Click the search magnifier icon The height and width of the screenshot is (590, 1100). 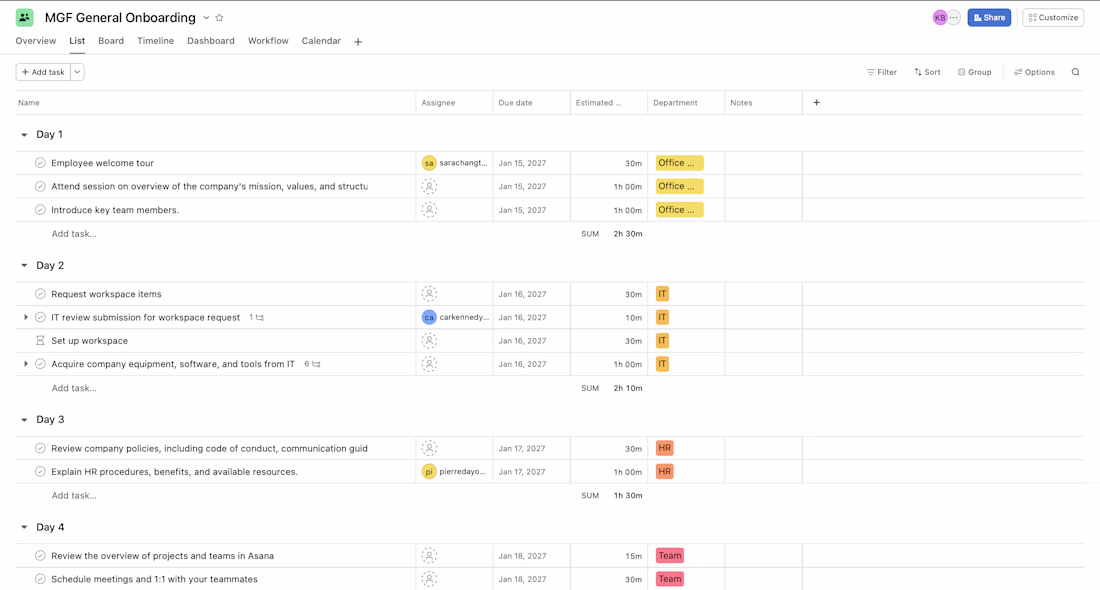pos(1075,72)
